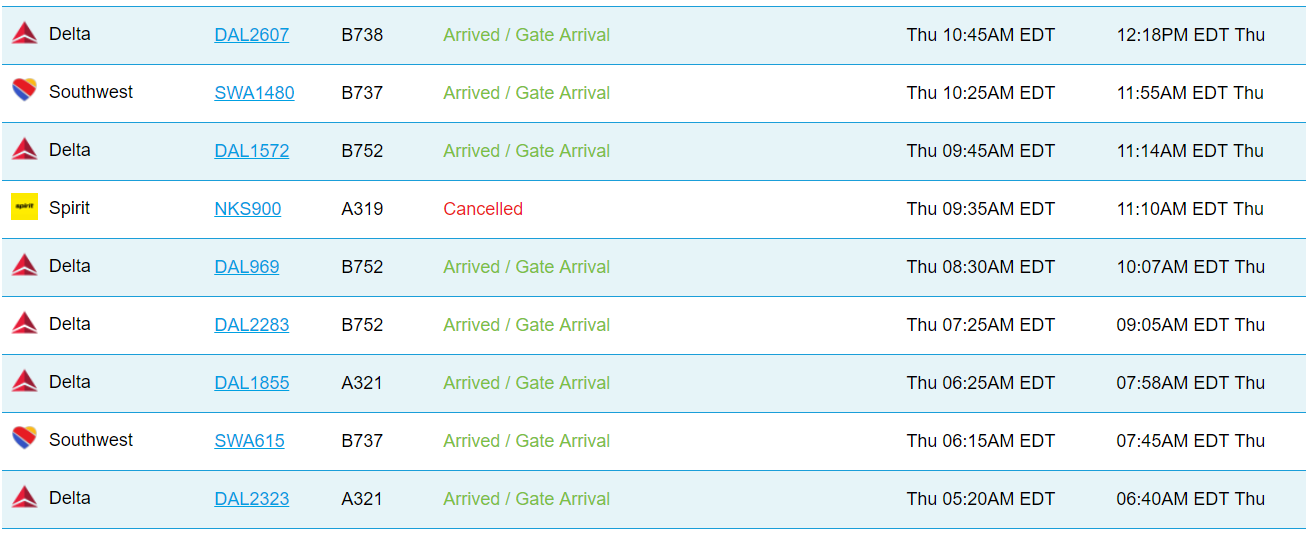View flight DAL969 via its link

pyautogui.click(x=247, y=267)
